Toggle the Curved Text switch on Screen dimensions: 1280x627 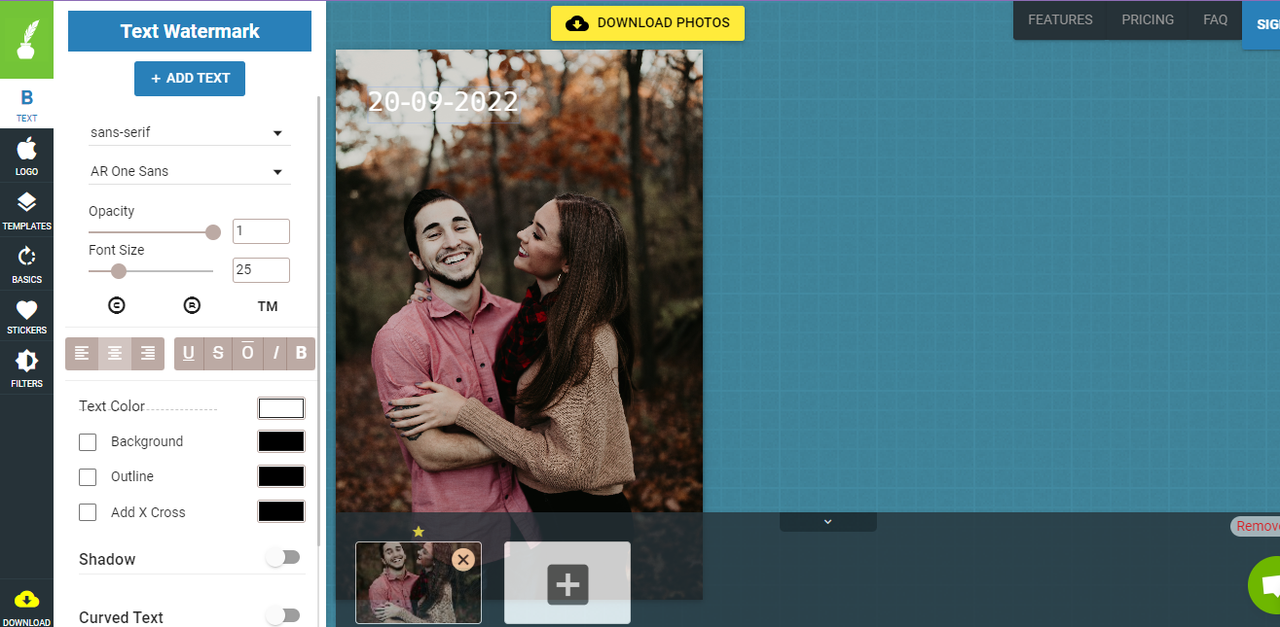tap(283, 616)
